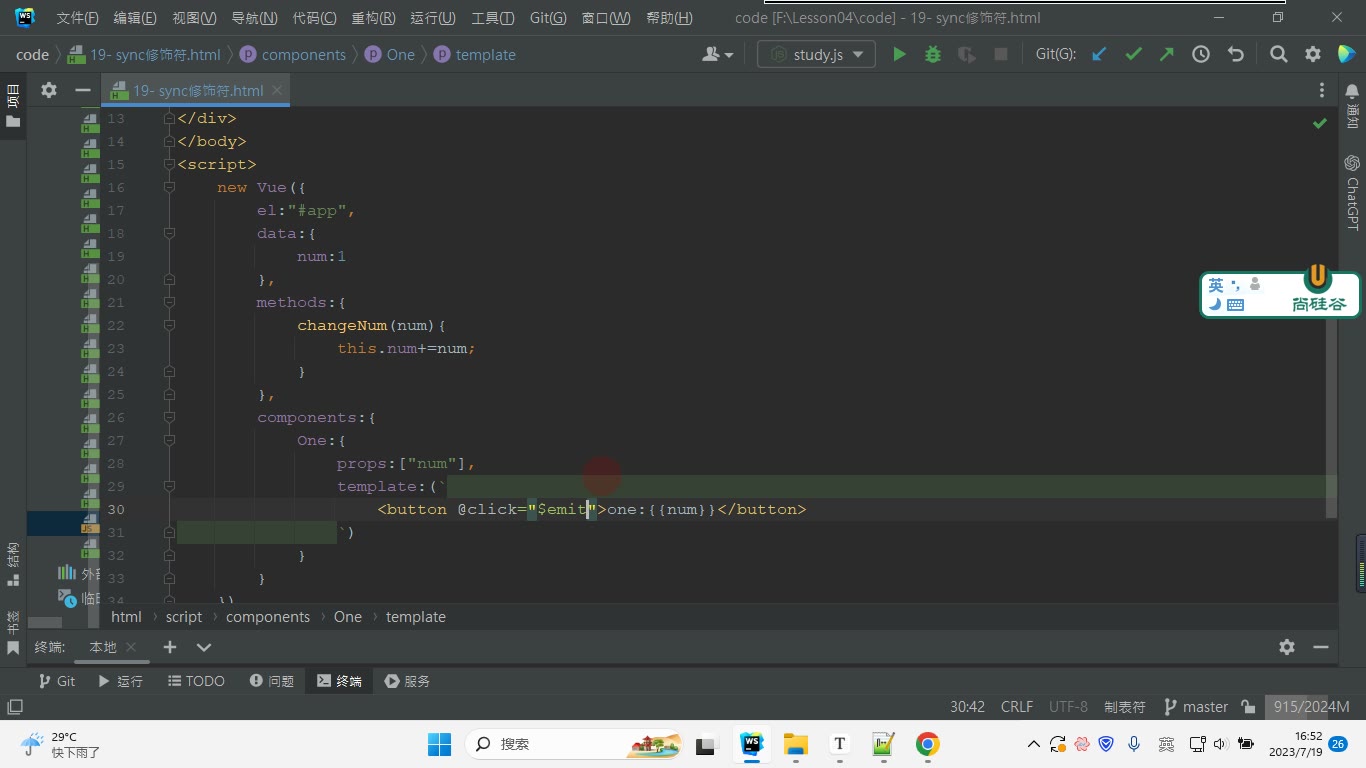Roll back changes with the undo arrow
1366x768 pixels.
pyautogui.click(x=1235, y=55)
